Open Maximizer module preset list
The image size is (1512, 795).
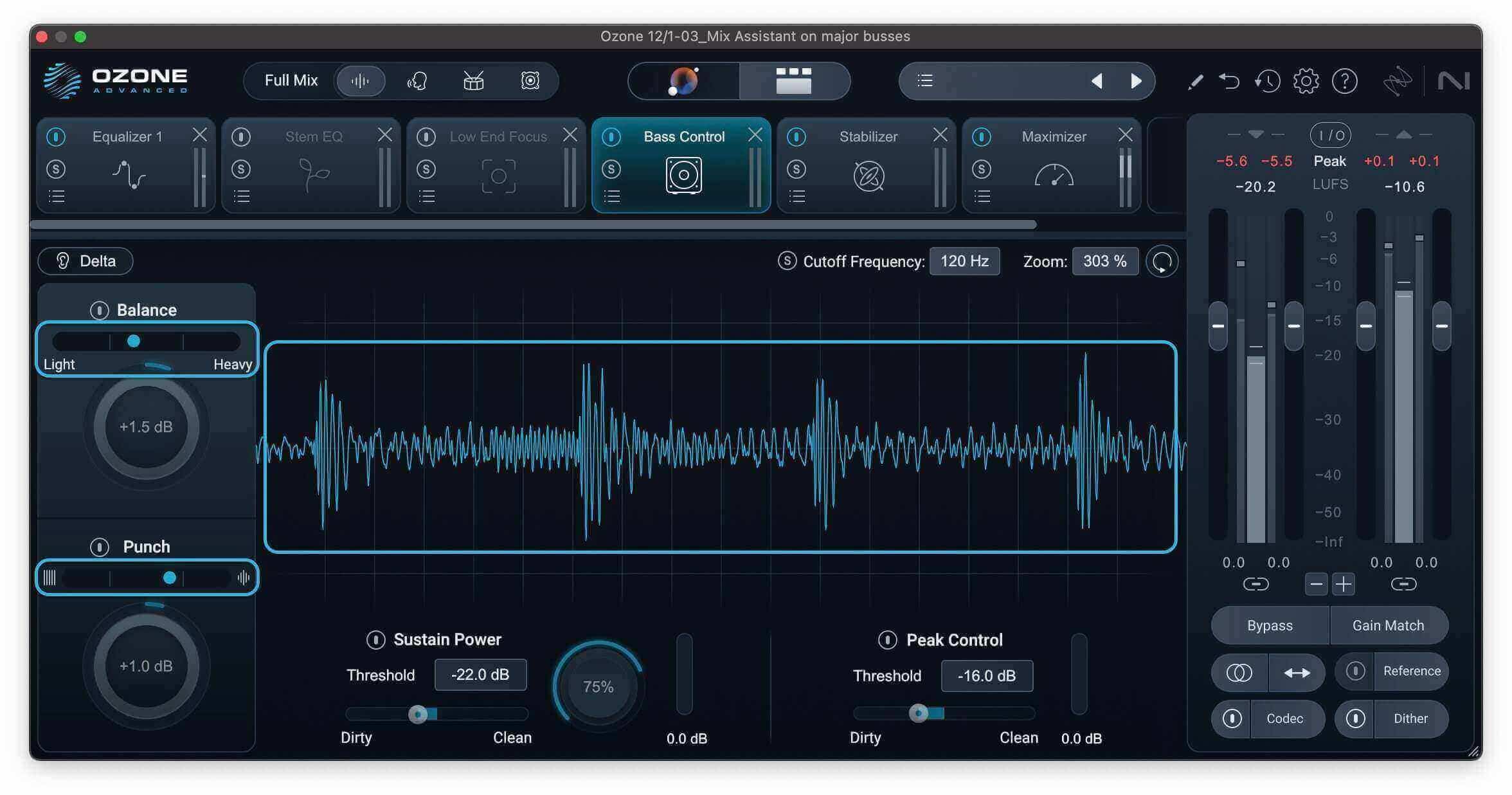click(x=982, y=196)
